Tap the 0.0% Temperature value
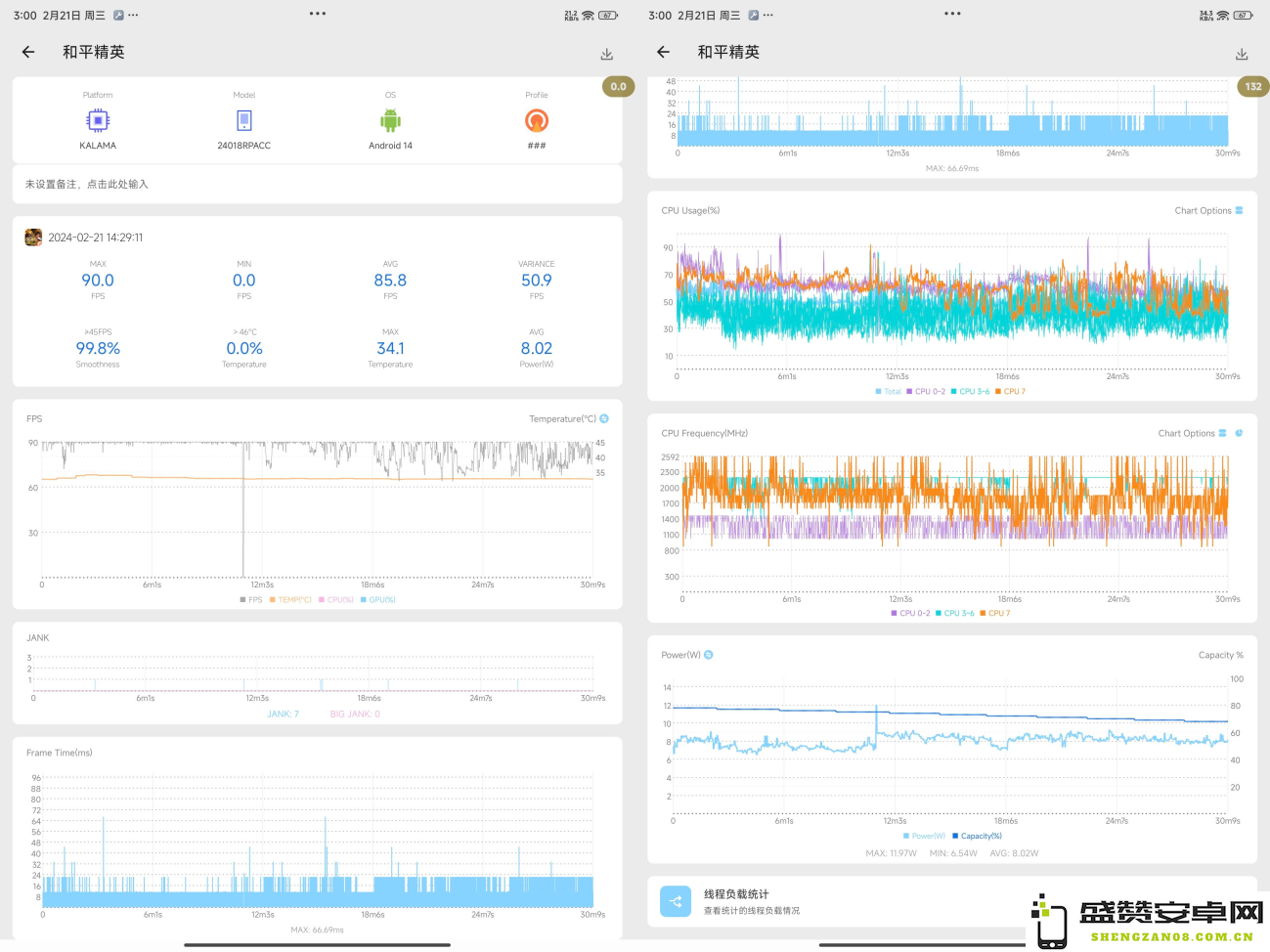 (244, 349)
